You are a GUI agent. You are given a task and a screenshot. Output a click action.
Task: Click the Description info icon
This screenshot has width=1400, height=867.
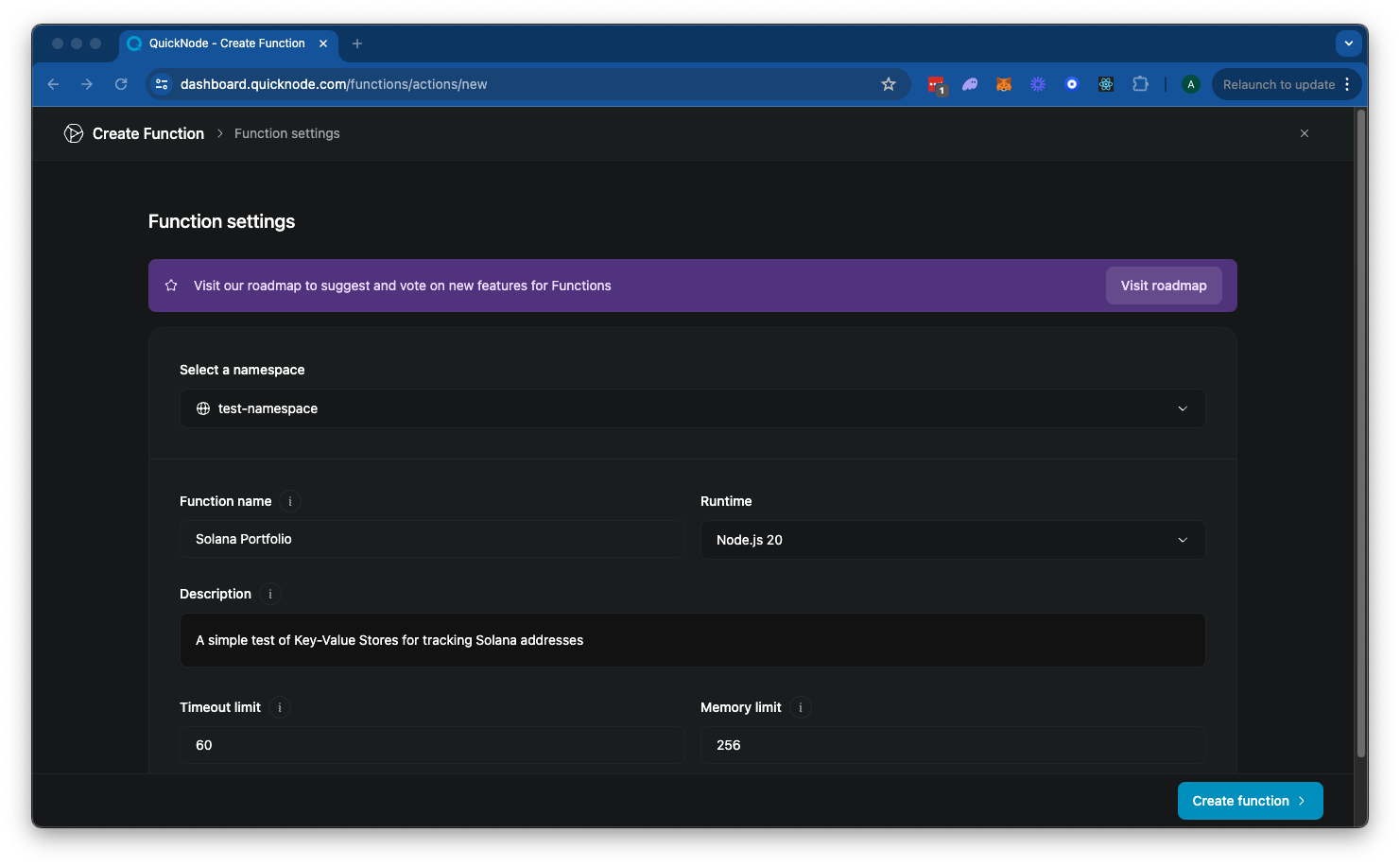pyautogui.click(x=270, y=594)
